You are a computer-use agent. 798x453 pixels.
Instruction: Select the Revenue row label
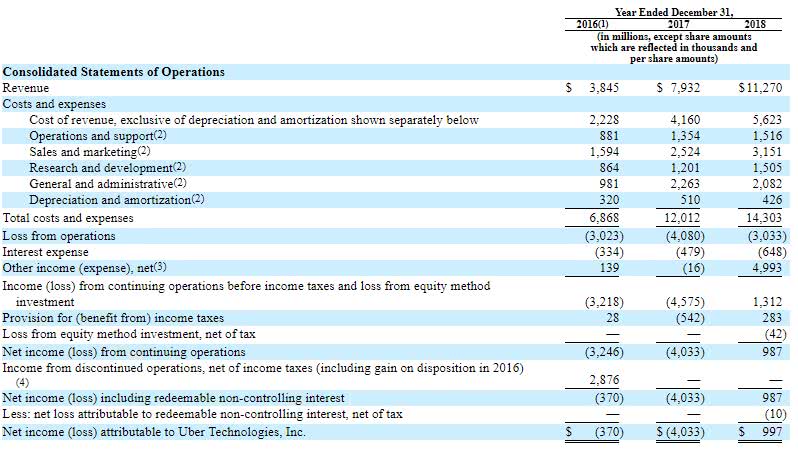(x=26, y=88)
